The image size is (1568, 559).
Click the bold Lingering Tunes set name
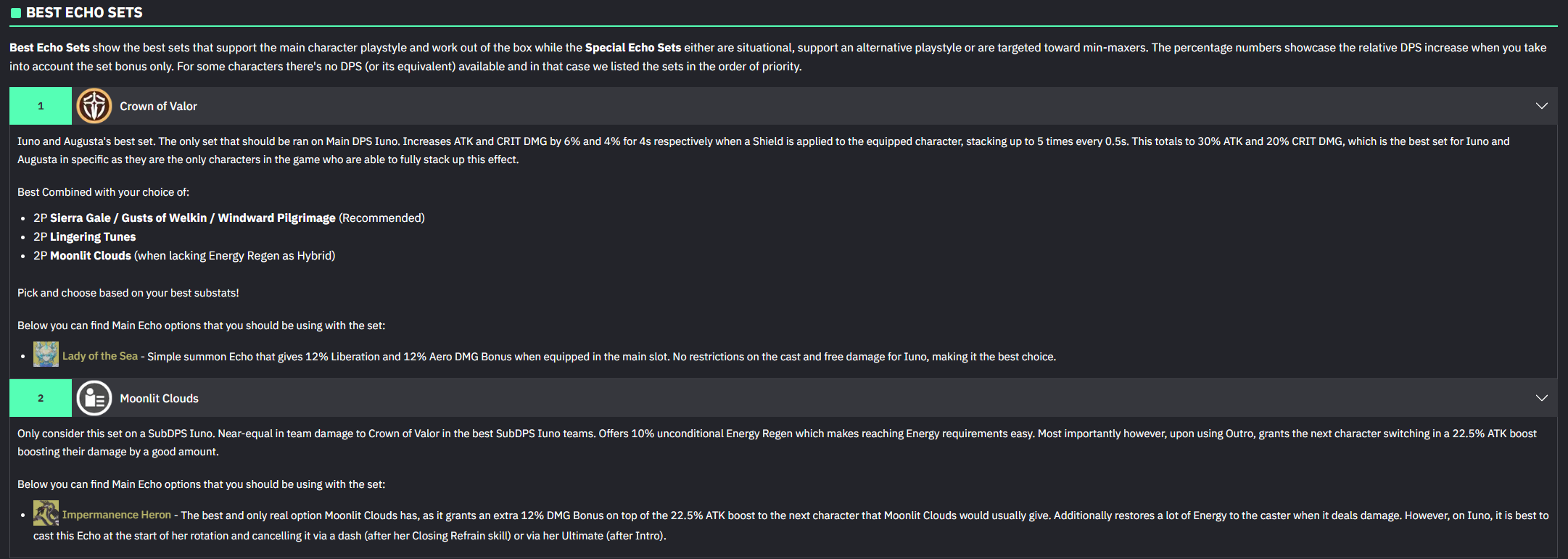pos(93,237)
